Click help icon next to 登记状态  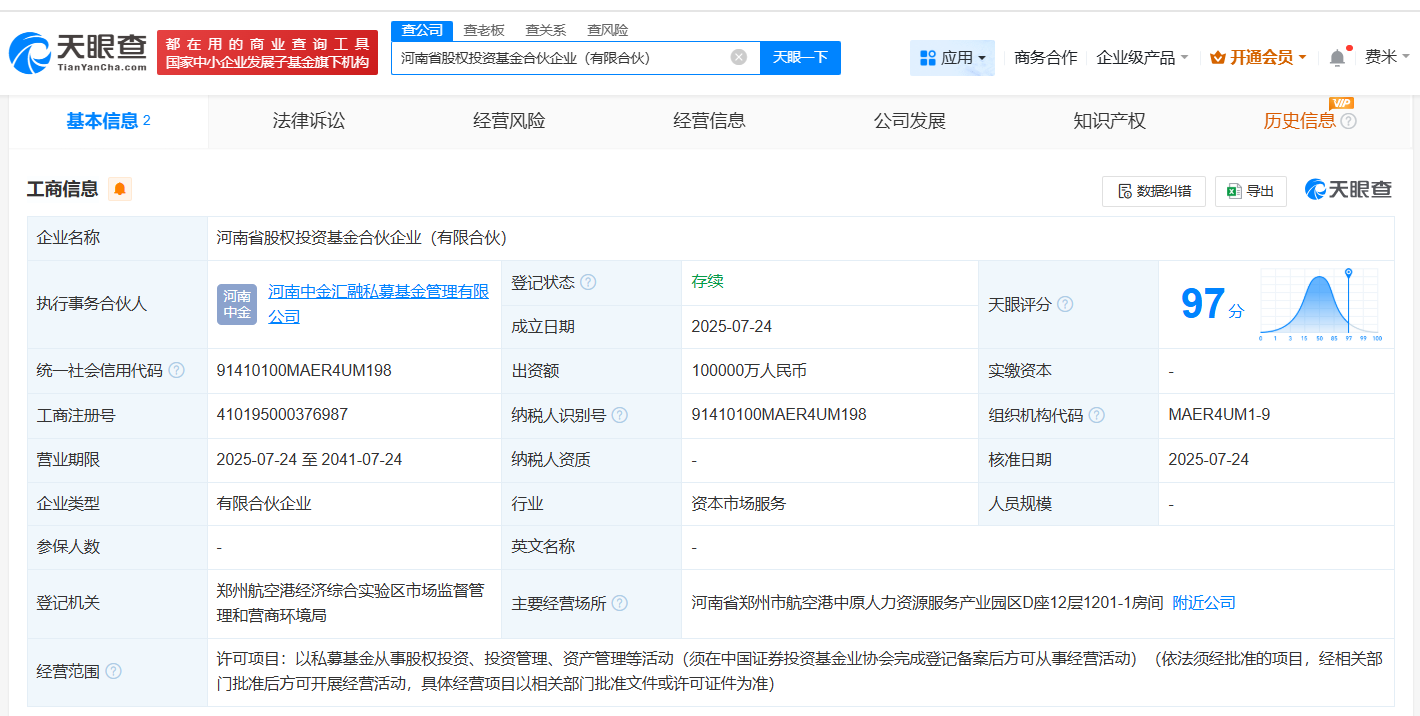(588, 283)
